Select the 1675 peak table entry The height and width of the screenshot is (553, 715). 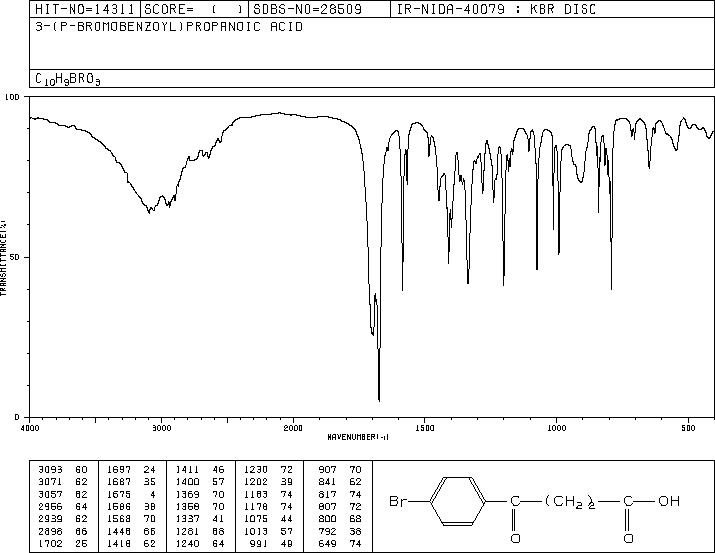click(x=131, y=494)
